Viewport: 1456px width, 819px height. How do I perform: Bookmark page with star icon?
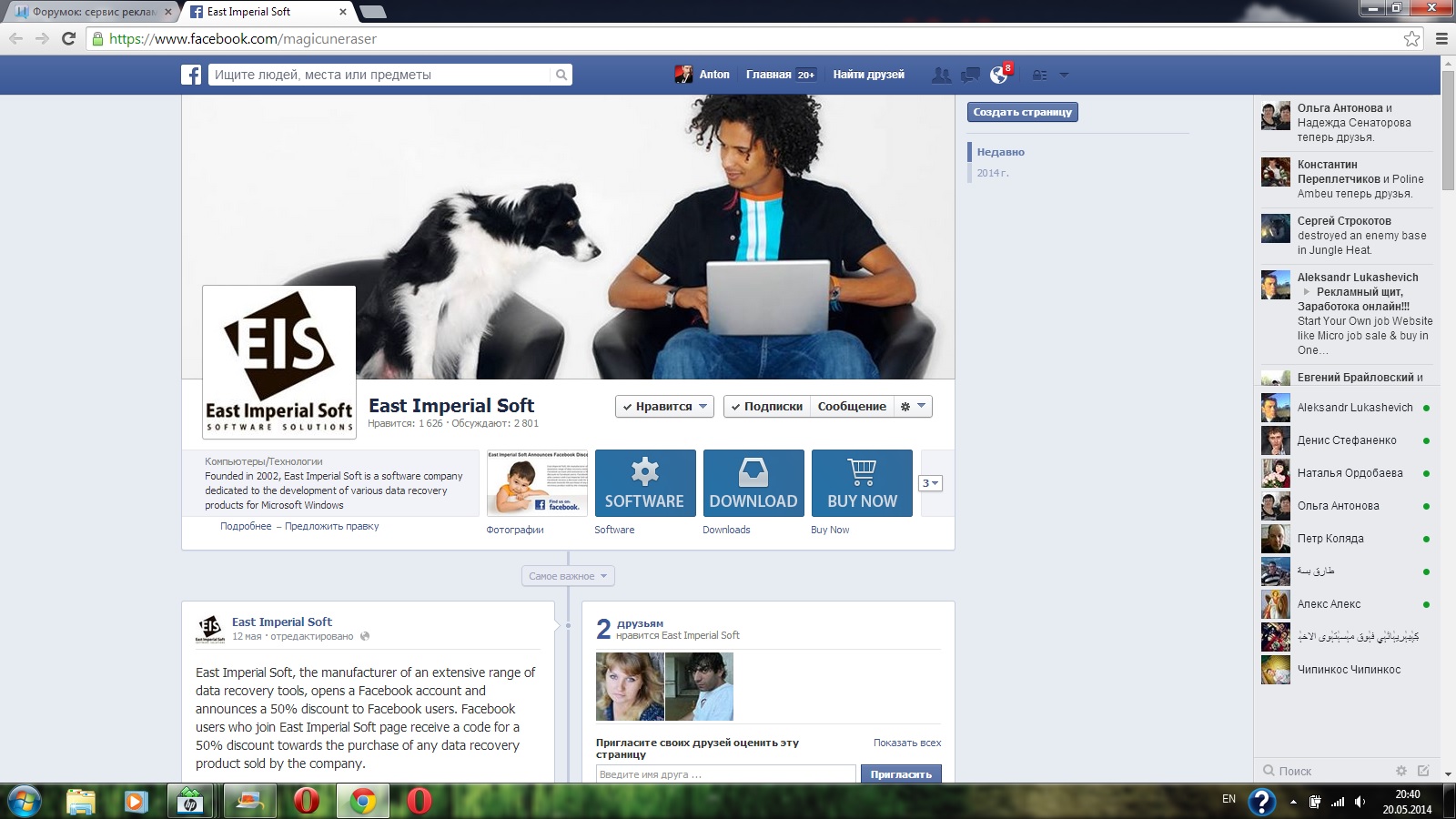tap(1411, 38)
